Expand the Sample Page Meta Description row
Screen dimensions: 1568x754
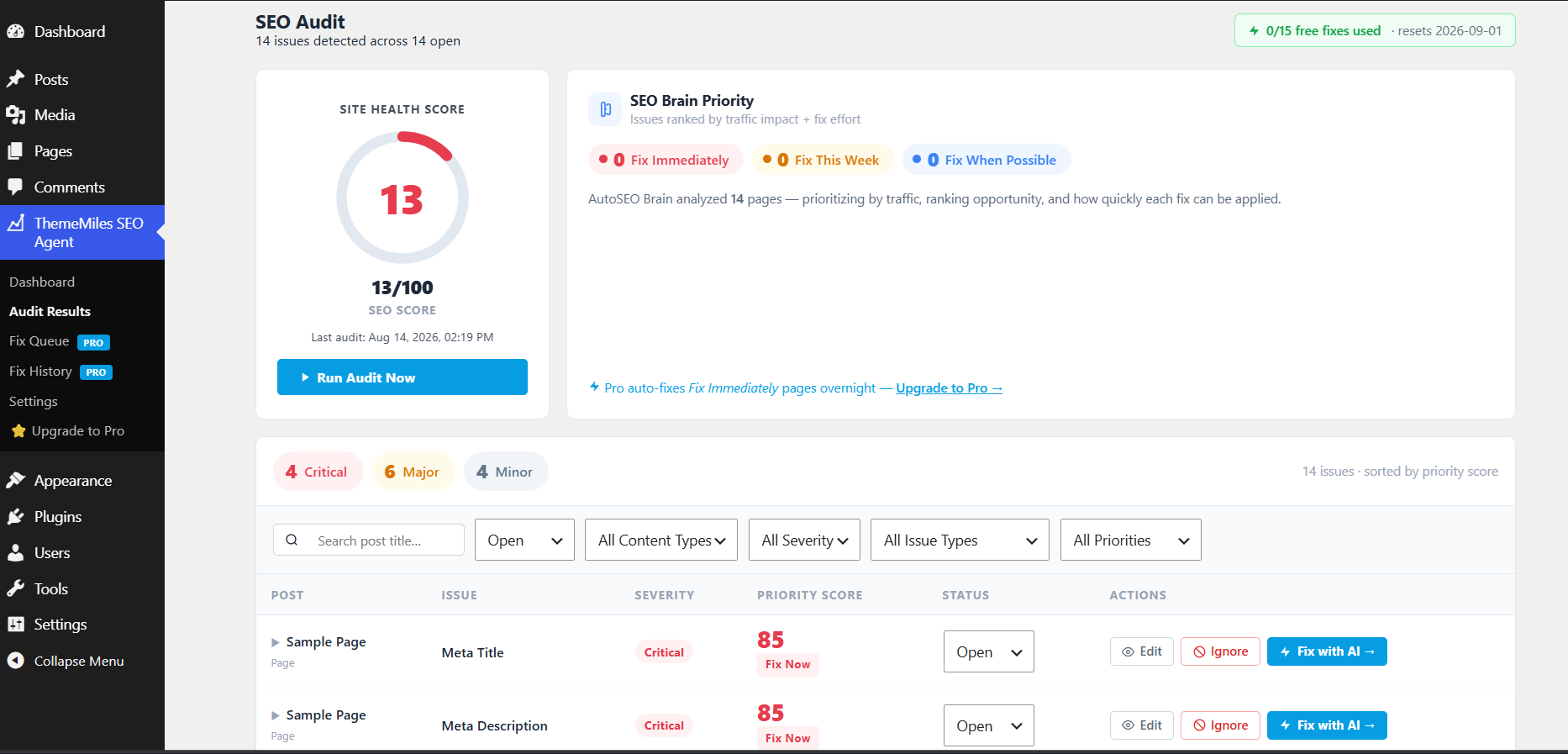point(276,715)
